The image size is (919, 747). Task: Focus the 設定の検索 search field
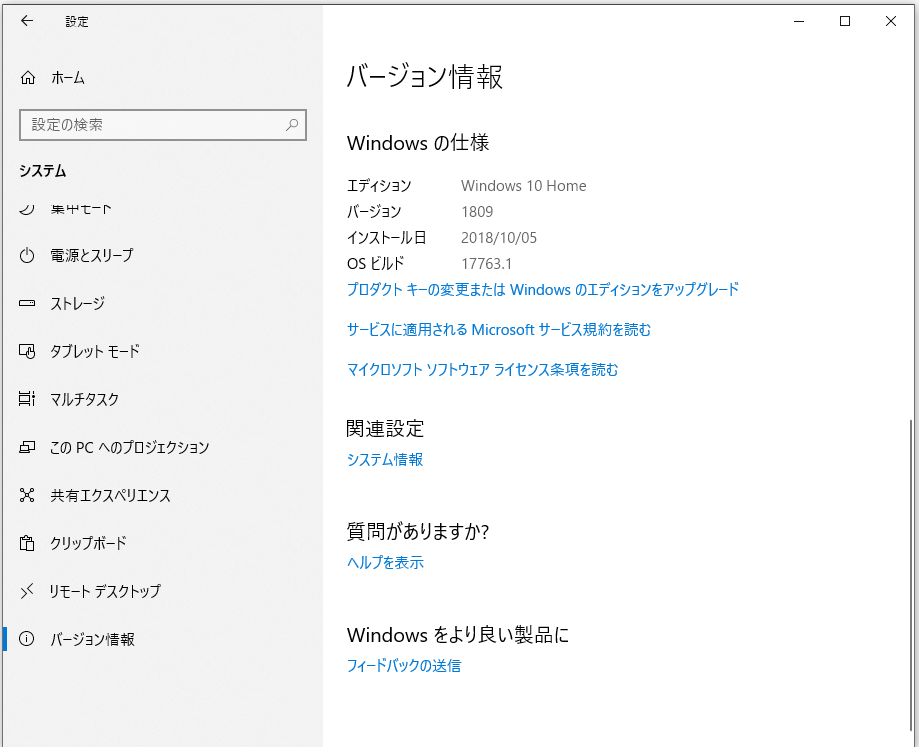pos(150,125)
